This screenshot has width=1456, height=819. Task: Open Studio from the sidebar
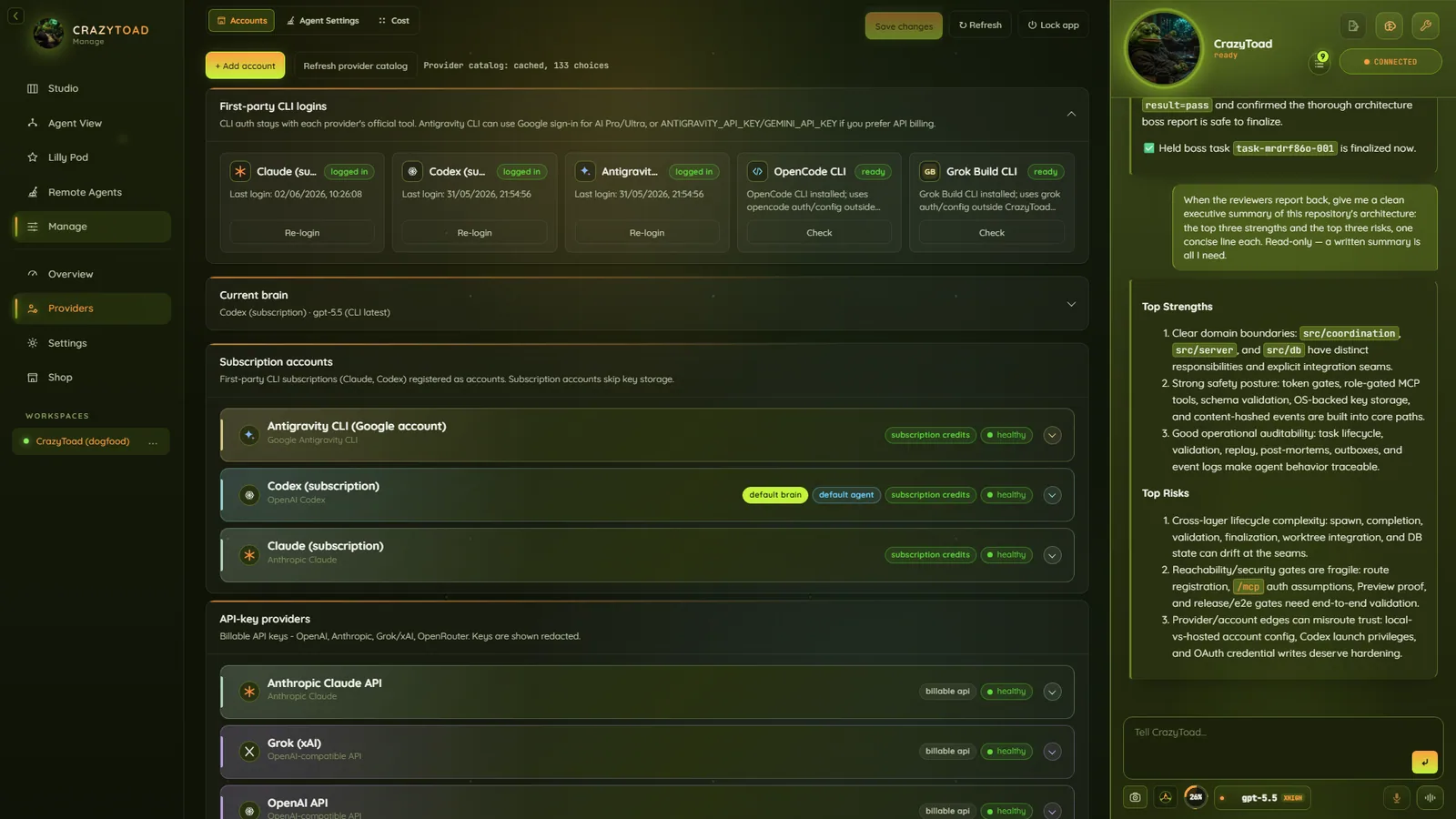tap(91, 88)
